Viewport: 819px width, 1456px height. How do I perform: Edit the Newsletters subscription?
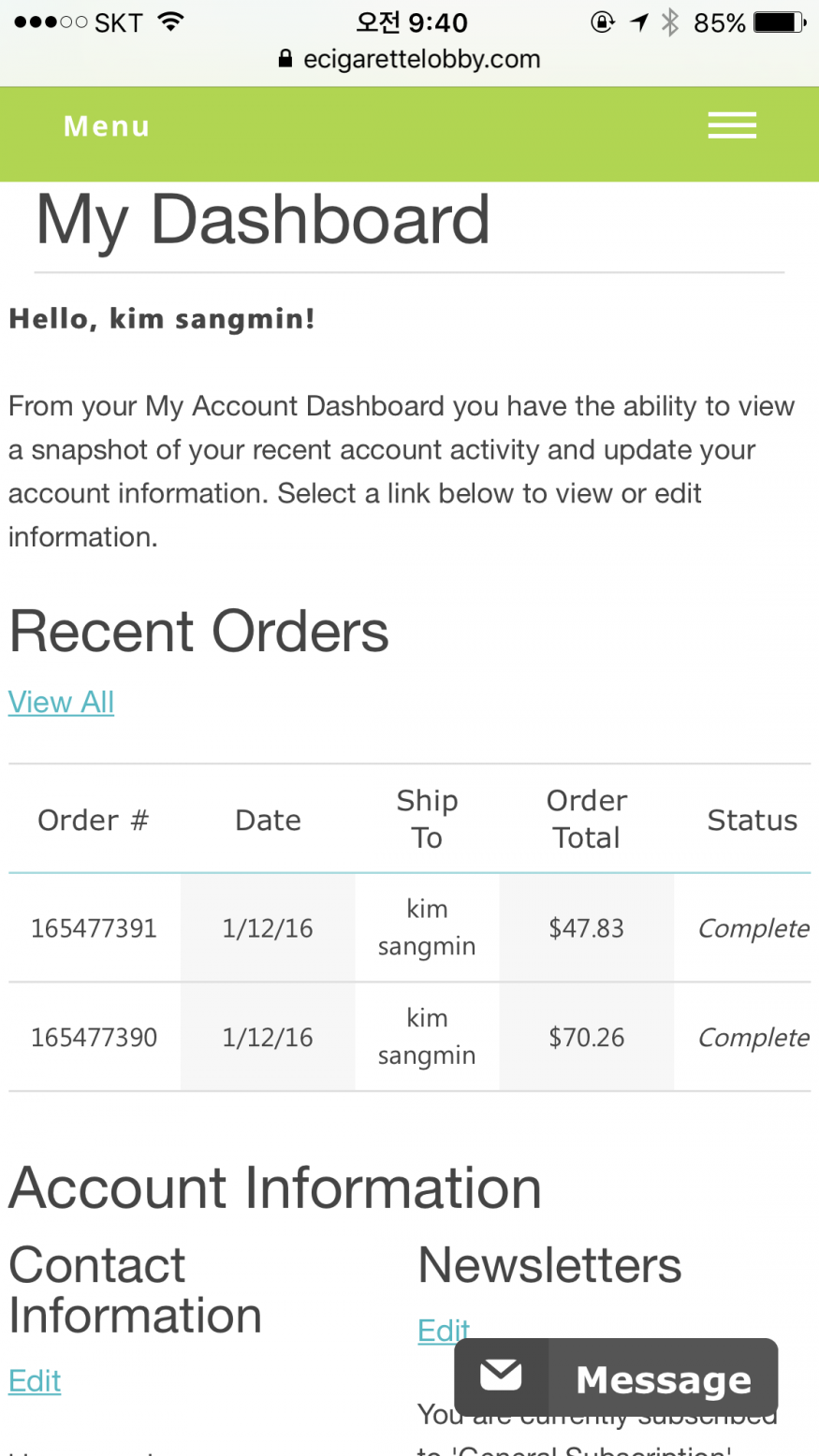[x=443, y=1330]
